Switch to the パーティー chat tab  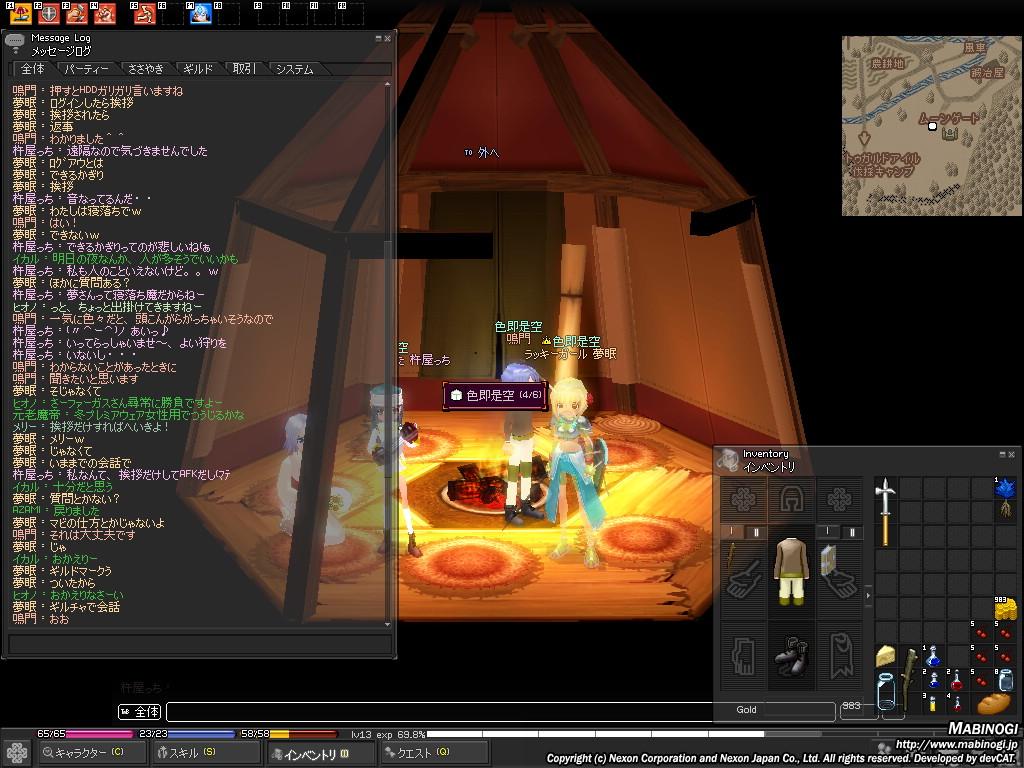(x=87, y=69)
